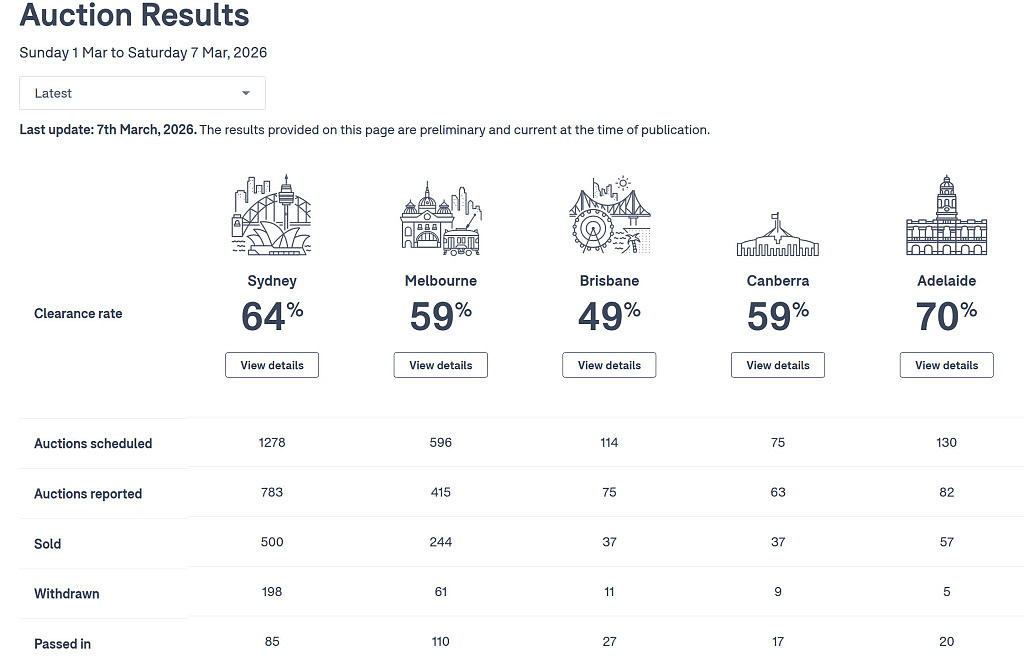The image size is (1024, 671).
Task: Click Sydney's sold count of 500
Action: pos(272,542)
